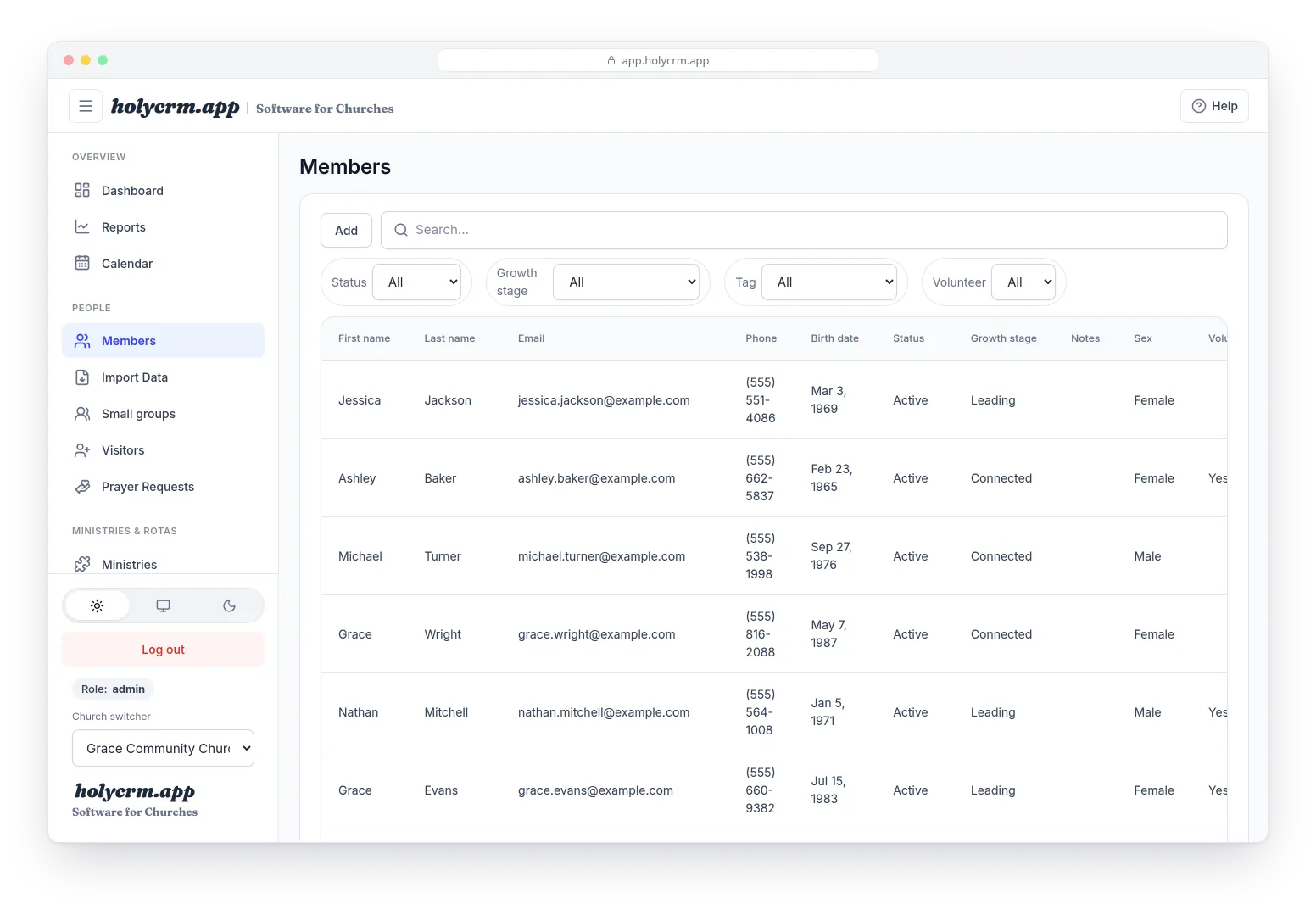Open the Growth stage filter dropdown
This screenshot has height=904, width=1316.
626,282
